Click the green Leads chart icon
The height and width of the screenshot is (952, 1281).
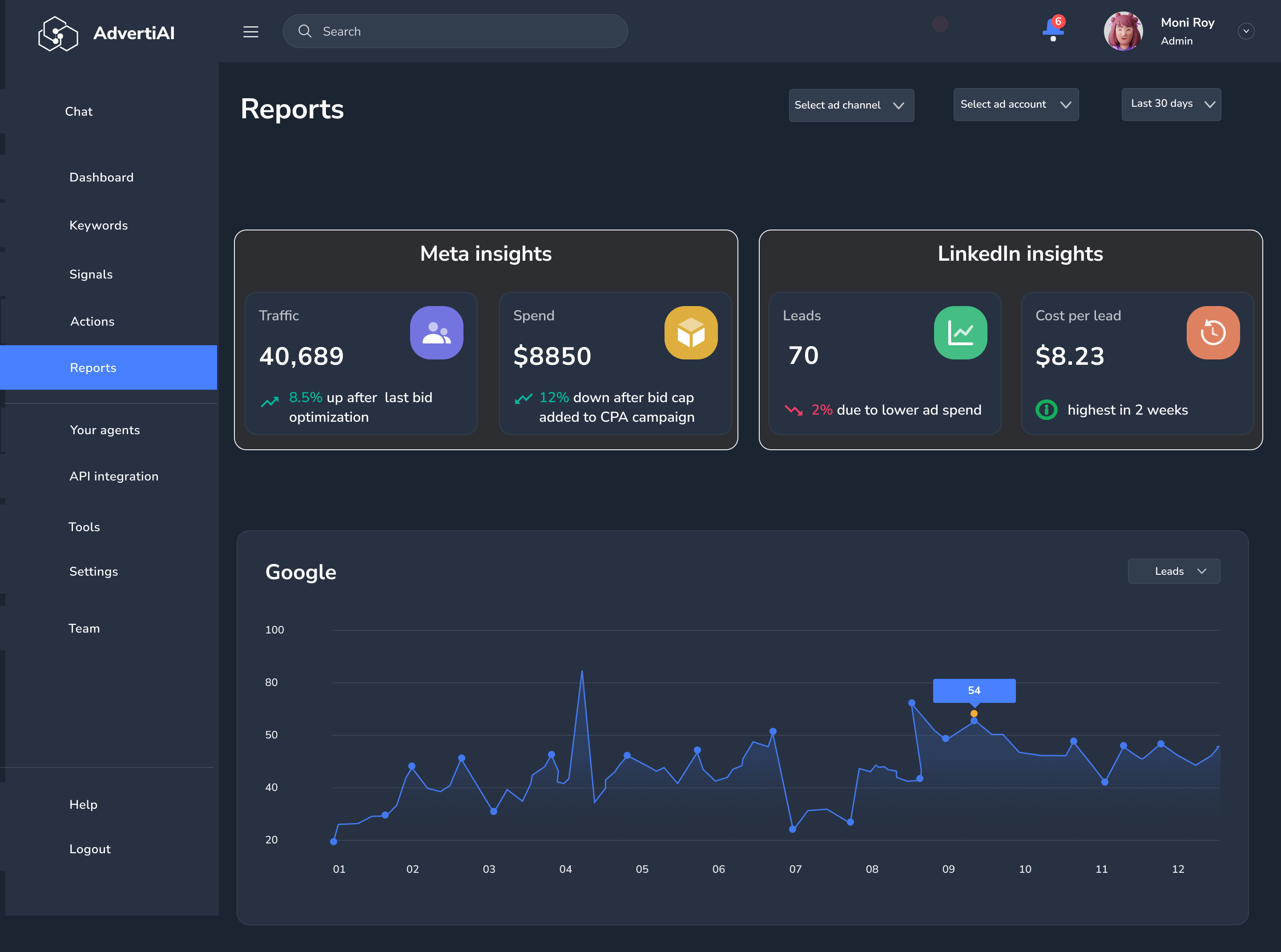click(x=960, y=332)
